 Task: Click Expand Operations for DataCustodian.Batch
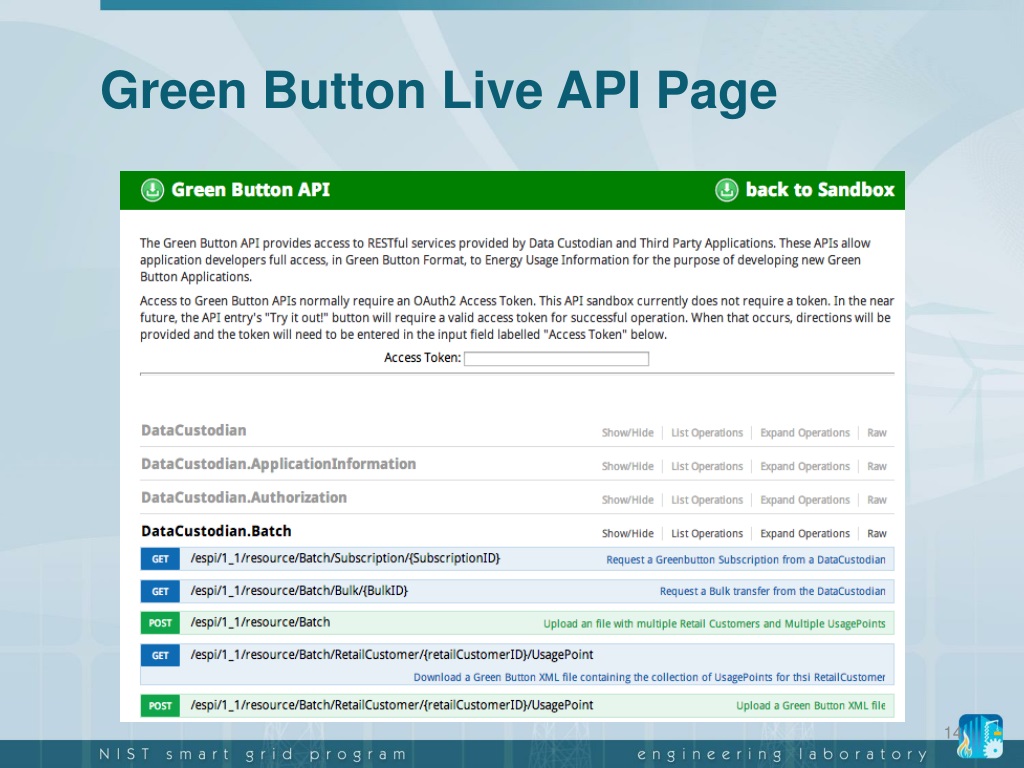[x=805, y=534]
